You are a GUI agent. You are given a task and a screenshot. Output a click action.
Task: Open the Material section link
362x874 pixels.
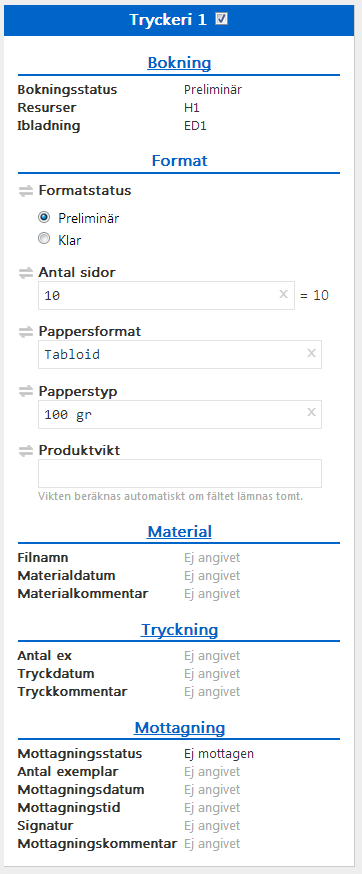pyautogui.click(x=179, y=531)
